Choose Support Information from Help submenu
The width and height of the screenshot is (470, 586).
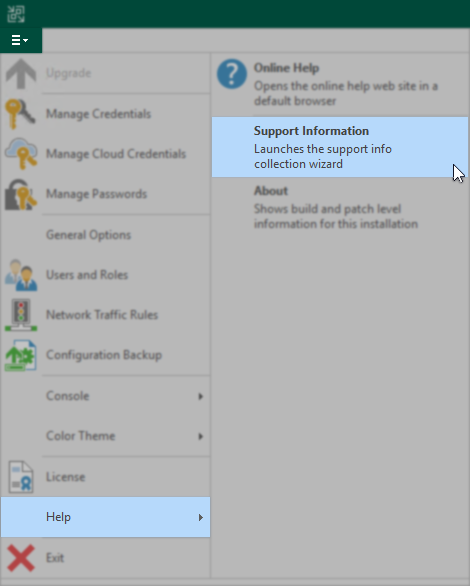tap(340, 147)
